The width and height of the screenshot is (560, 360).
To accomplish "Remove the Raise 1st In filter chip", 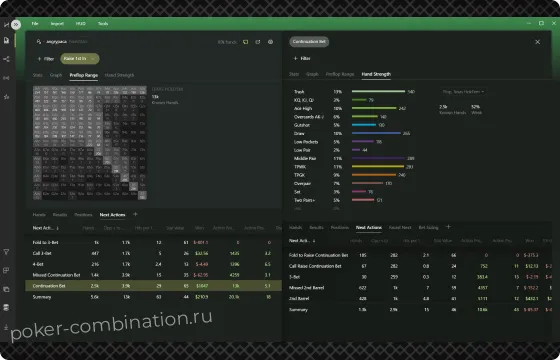I will [x=93, y=59].
